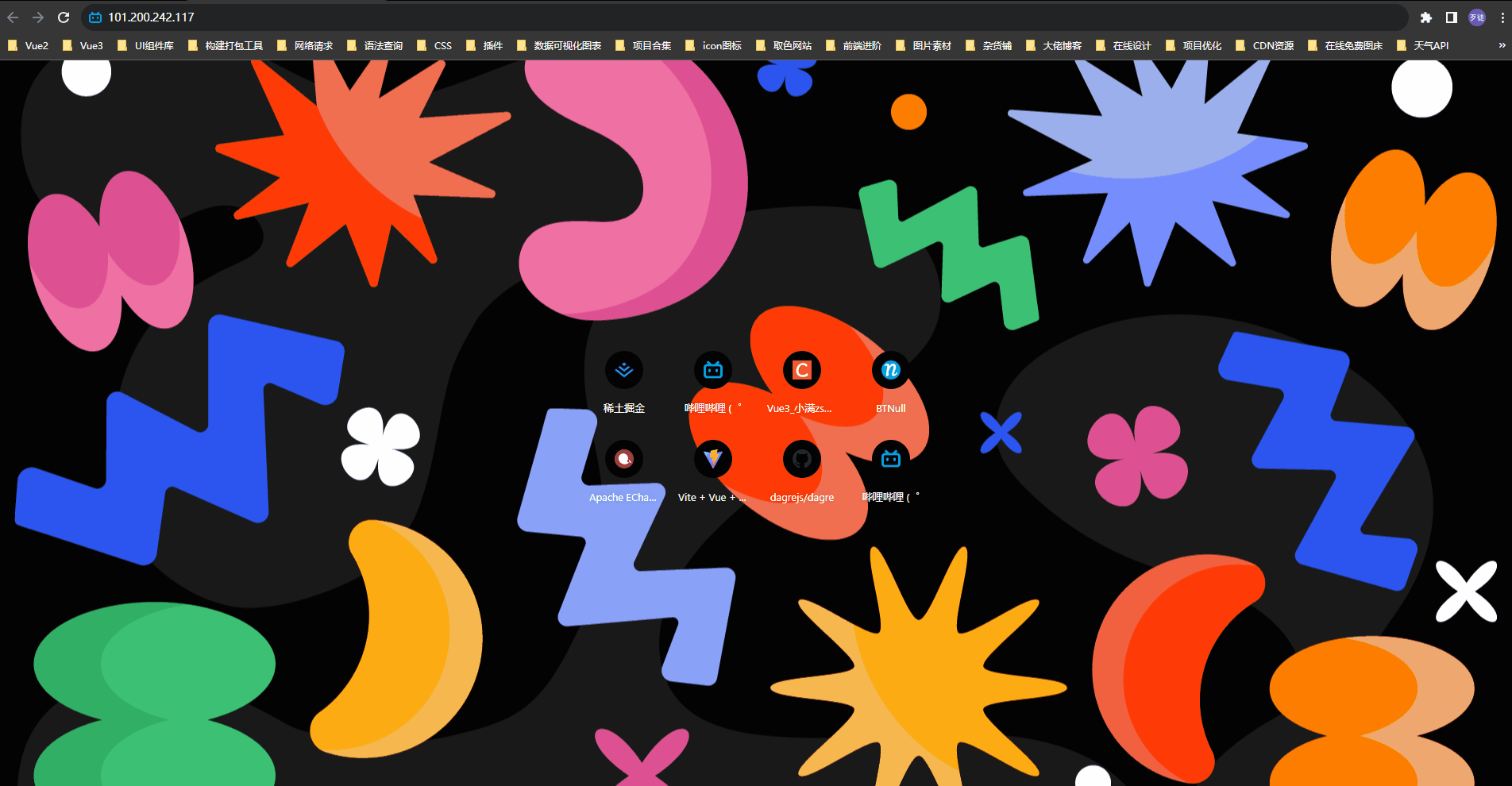Expand the 插件 bookmark folder
The image size is (1512, 786).
(x=484, y=45)
